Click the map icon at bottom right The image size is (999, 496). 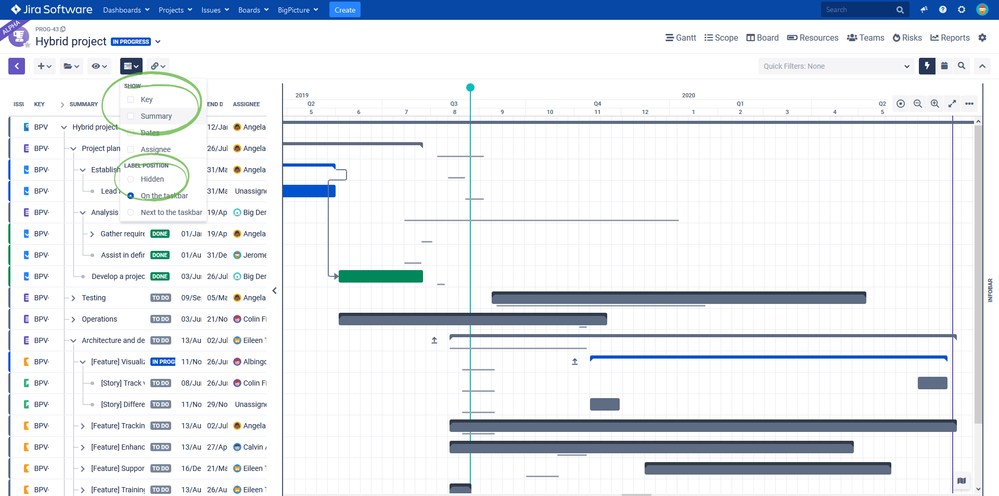coord(961,481)
